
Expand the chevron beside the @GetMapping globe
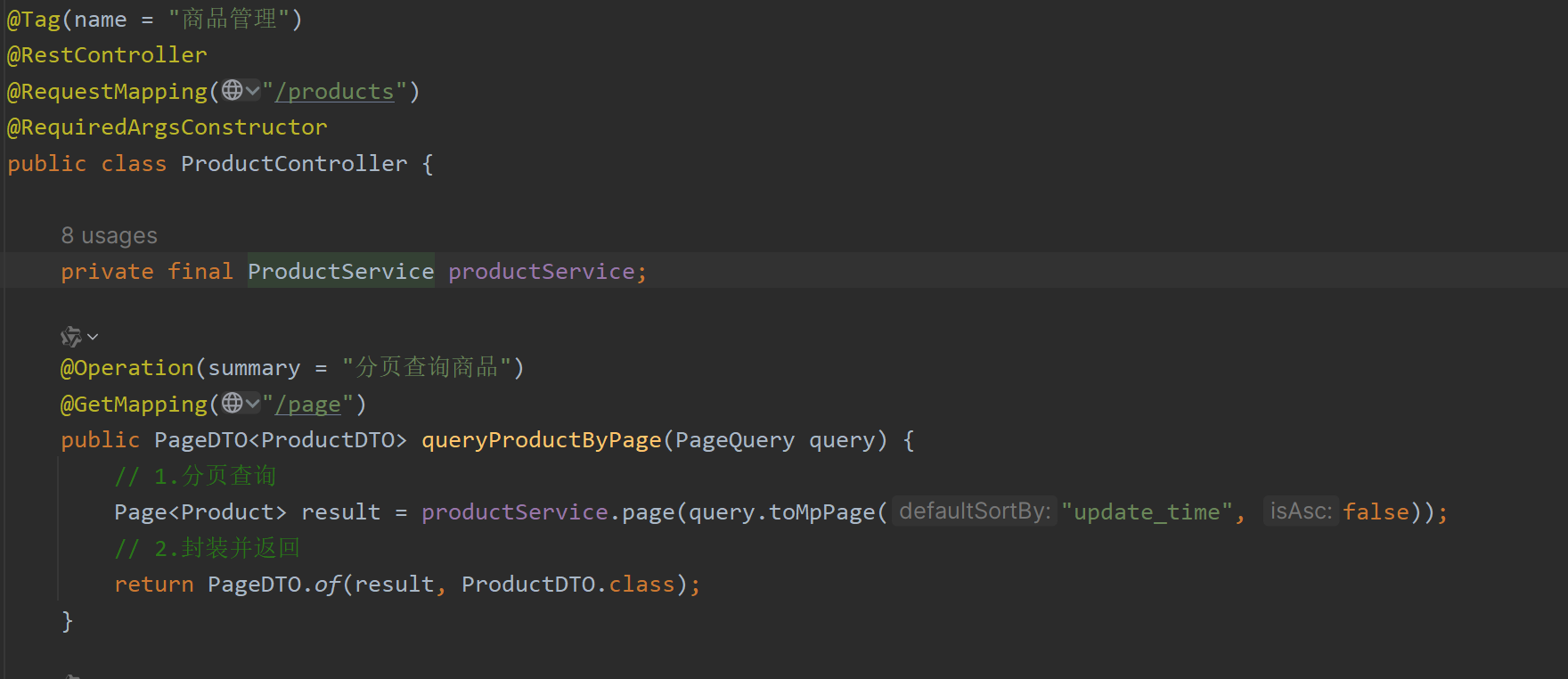(x=252, y=403)
